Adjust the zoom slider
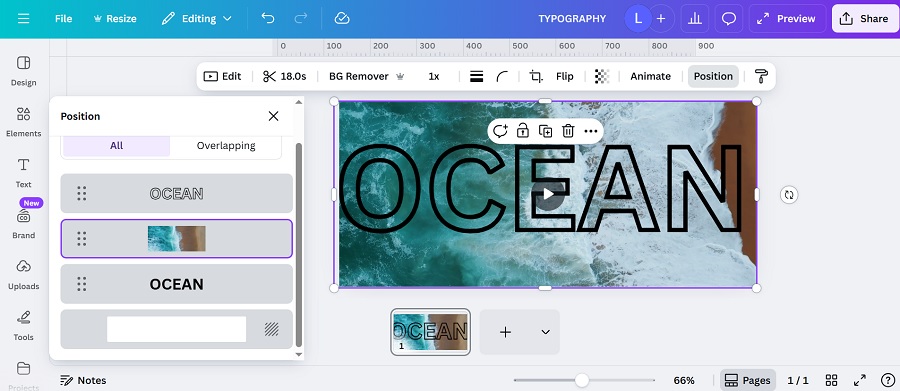 click(582, 380)
